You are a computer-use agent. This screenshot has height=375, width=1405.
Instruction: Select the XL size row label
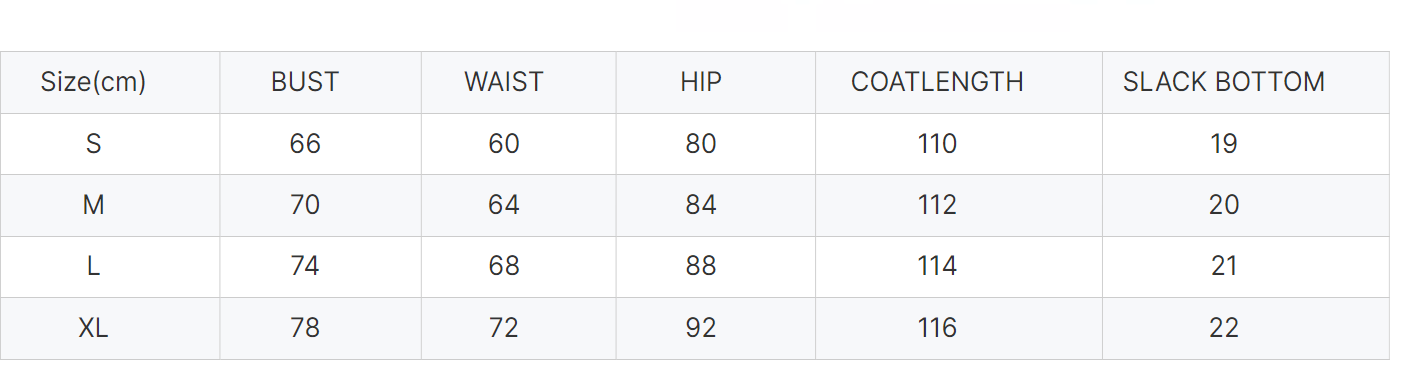pyautogui.click(x=93, y=328)
